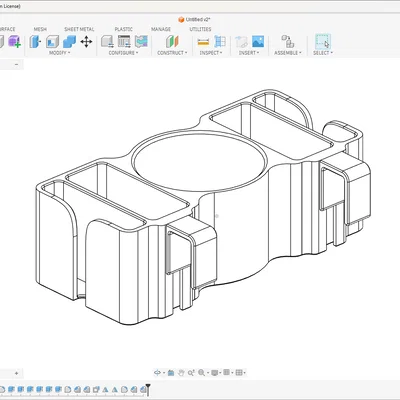Viewport: 400px width, 400px height.
Task: Expand the ASSEMBLE dropdown menu
Action: pos(288,53)
